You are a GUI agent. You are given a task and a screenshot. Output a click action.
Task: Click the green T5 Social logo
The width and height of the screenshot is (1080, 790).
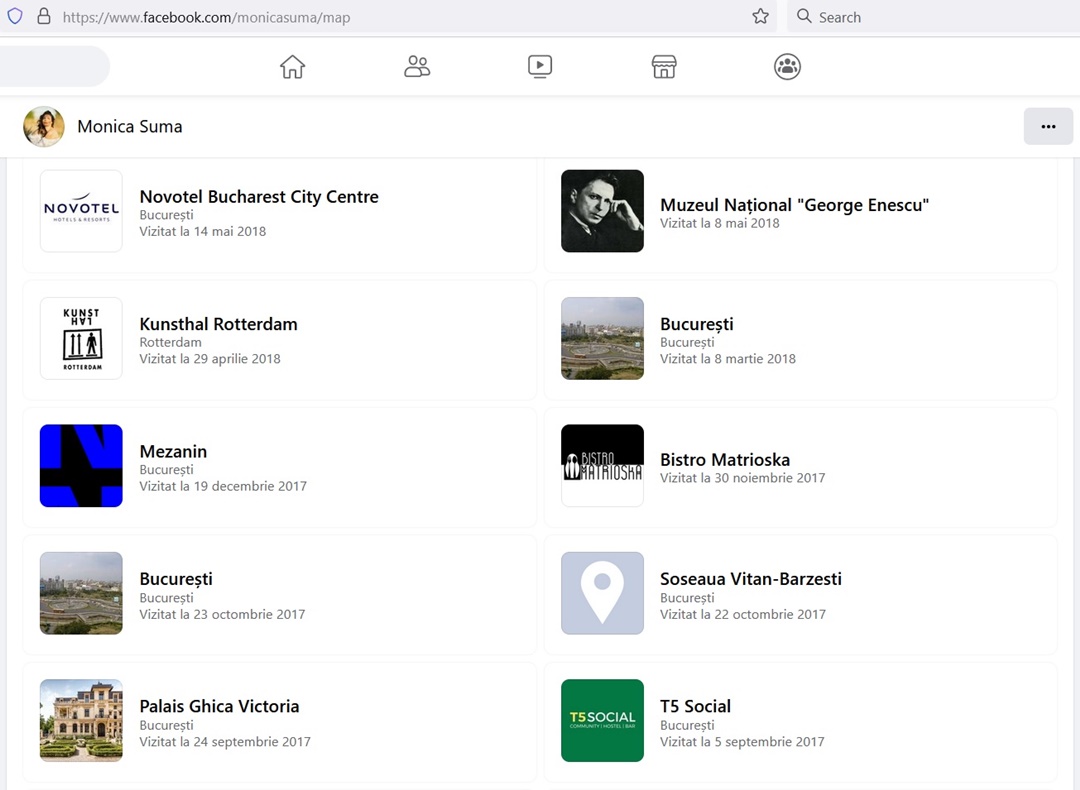pos(602,720)
